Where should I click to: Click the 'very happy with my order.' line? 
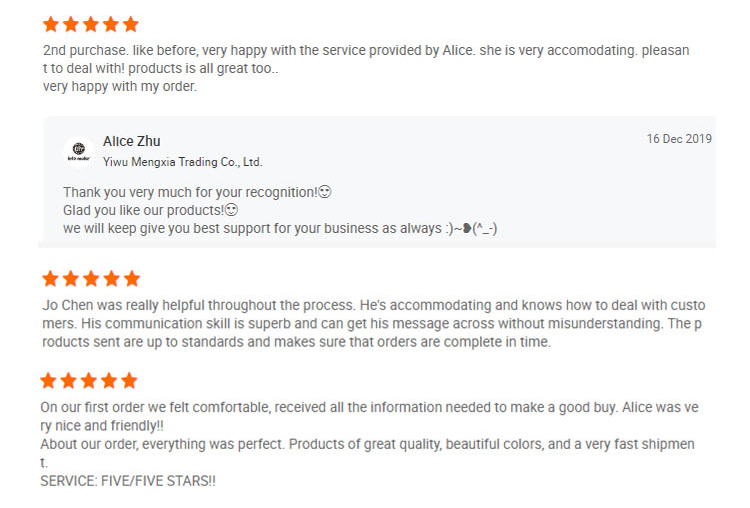pyautogui.click(x=120, y=86)
